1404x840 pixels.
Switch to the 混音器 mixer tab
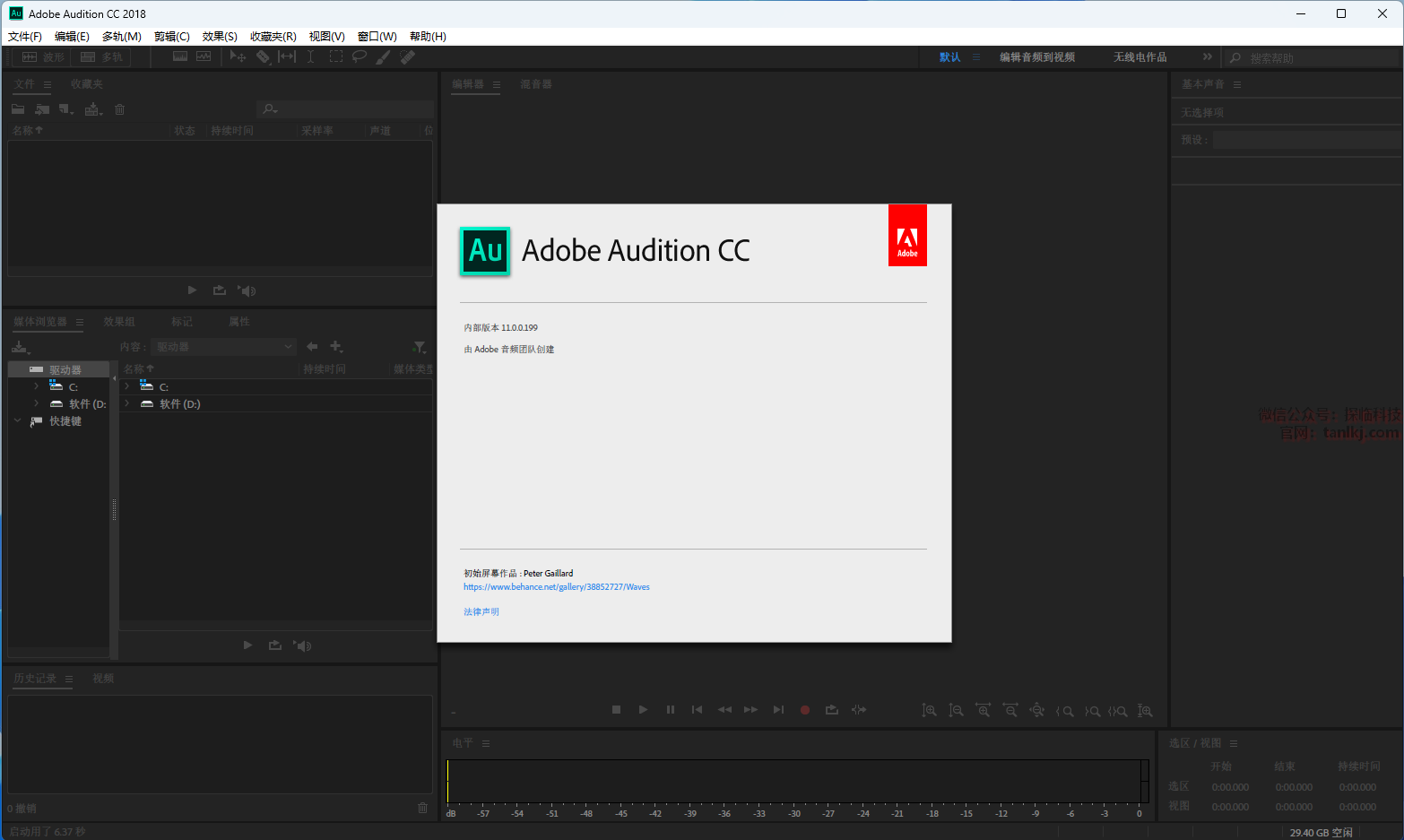tap(536, 84)
